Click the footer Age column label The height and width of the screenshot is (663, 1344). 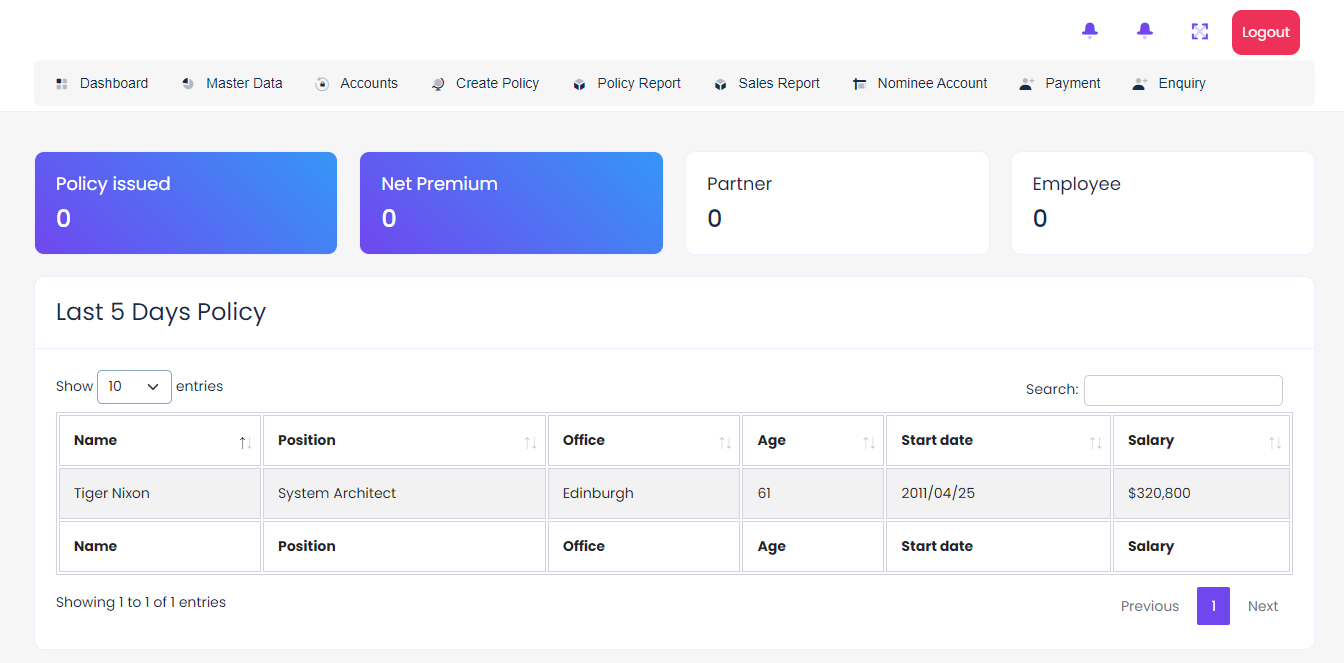pos(771,547)
